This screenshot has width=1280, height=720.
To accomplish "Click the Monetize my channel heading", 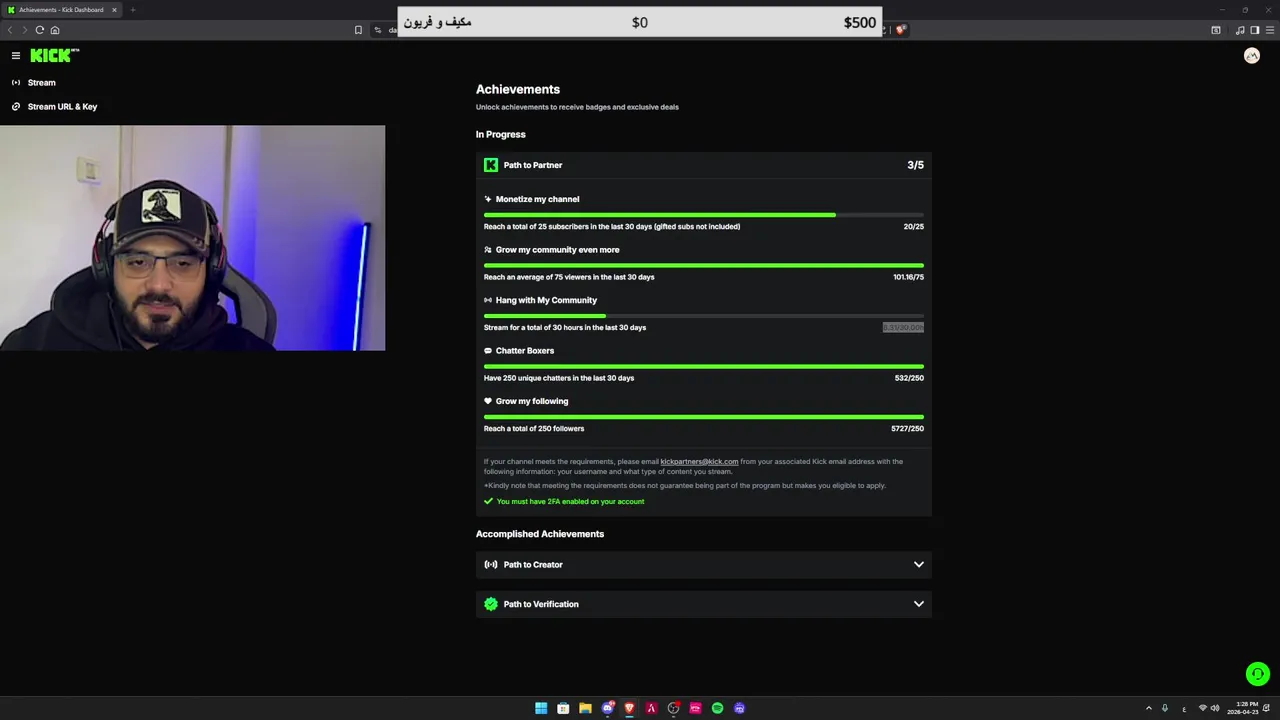I will 537,199.
